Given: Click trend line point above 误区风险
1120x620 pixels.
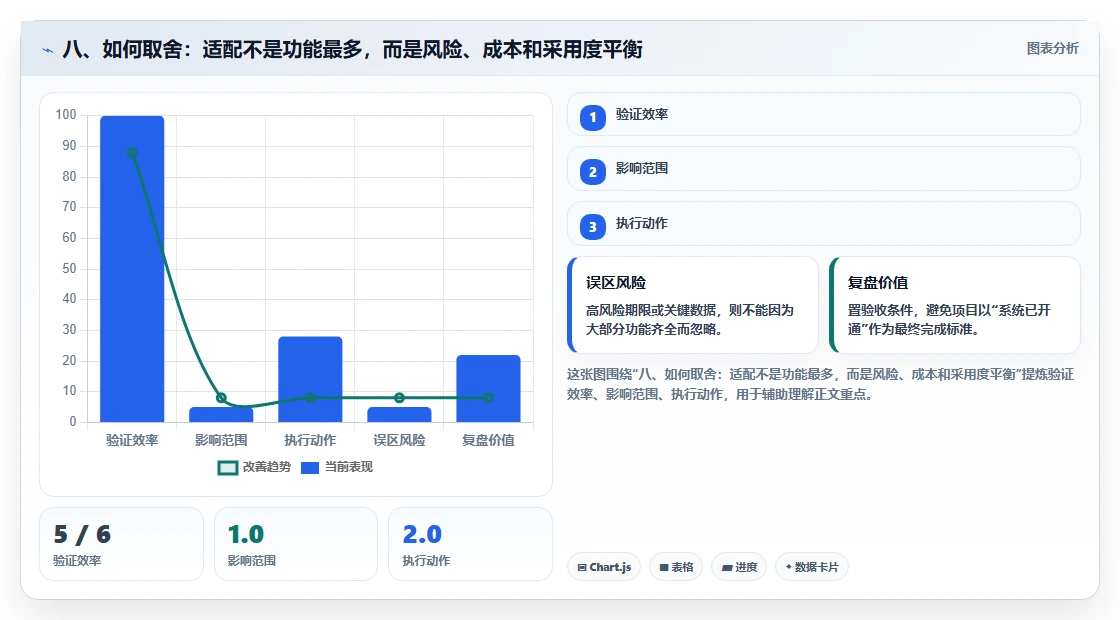Looking at the screenshot, I should click(399, 398).
